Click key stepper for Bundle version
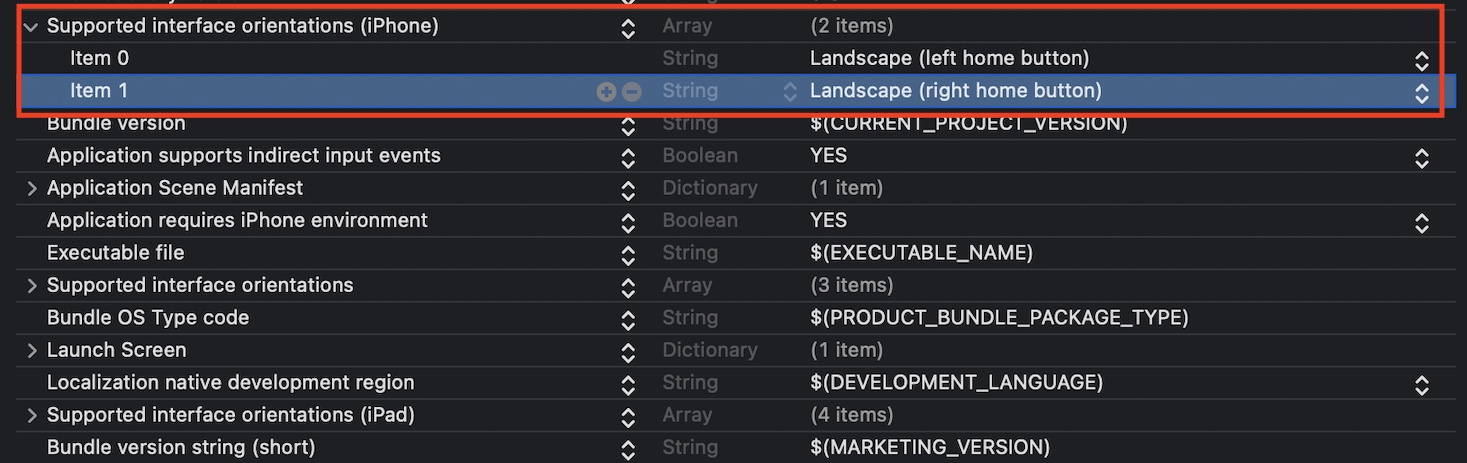The height and width of the screenshot is (463, 1467). tap(628, 125)
